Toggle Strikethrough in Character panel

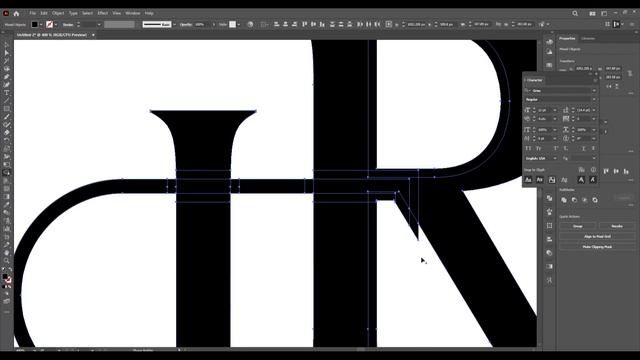coord(593,148)
